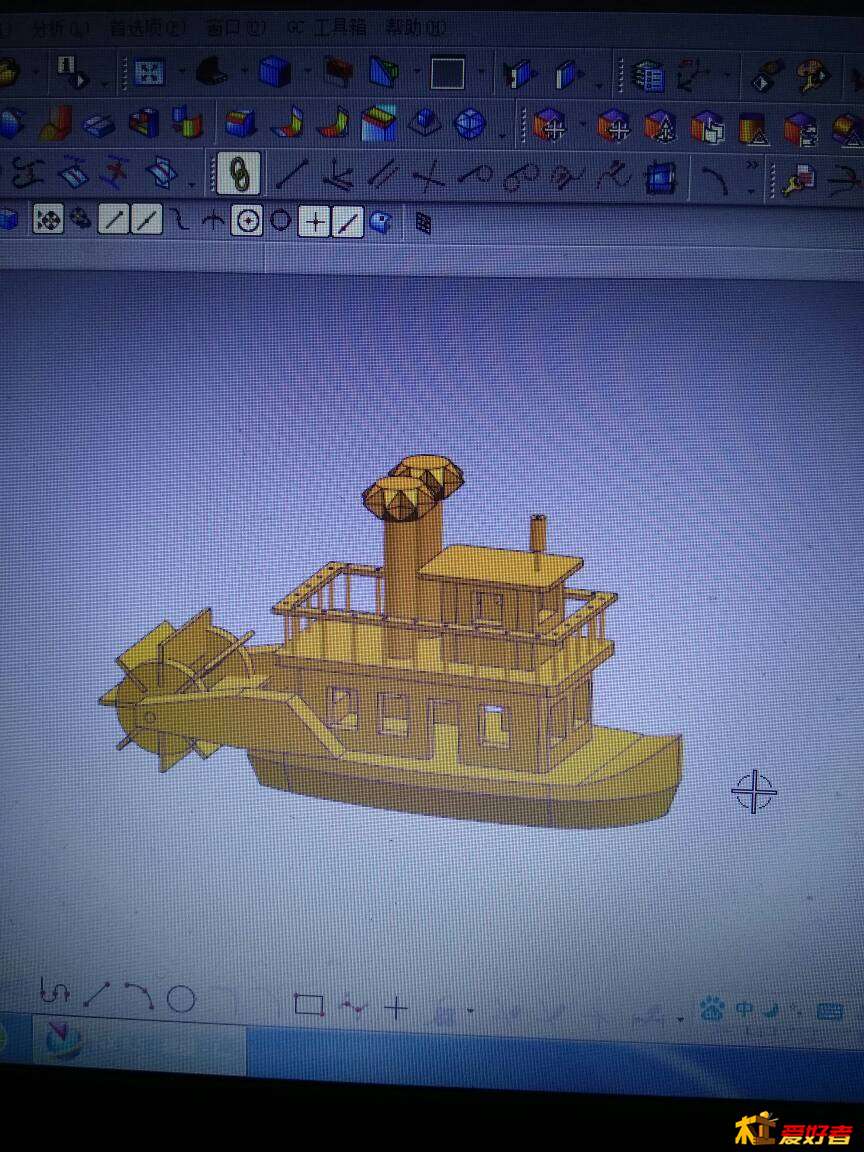Click the red-dark wireframe display icon
The width and height of the screenshot is (864, 1152).
coord(339,72)
